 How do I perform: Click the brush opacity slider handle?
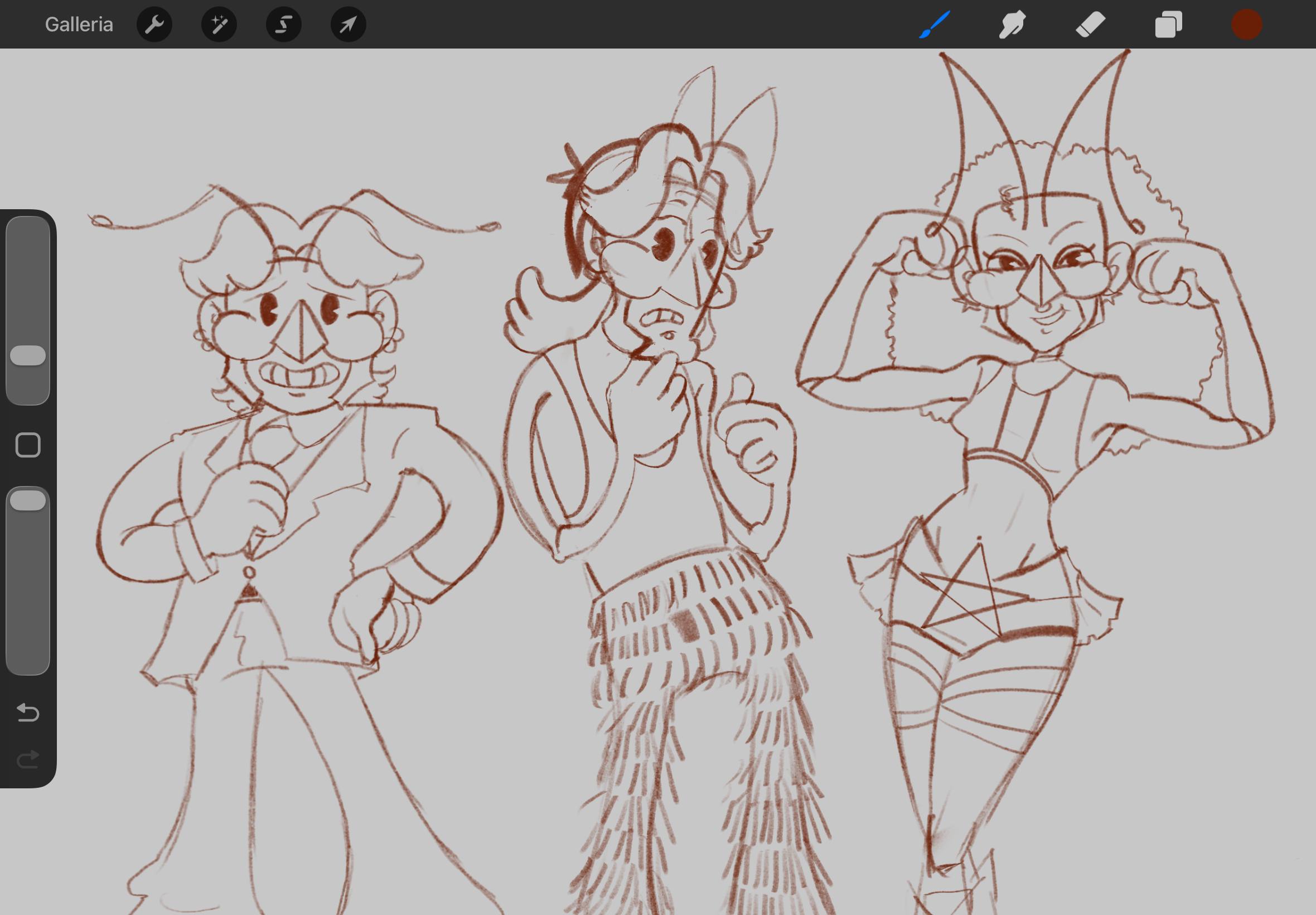[x=27, y=500]
